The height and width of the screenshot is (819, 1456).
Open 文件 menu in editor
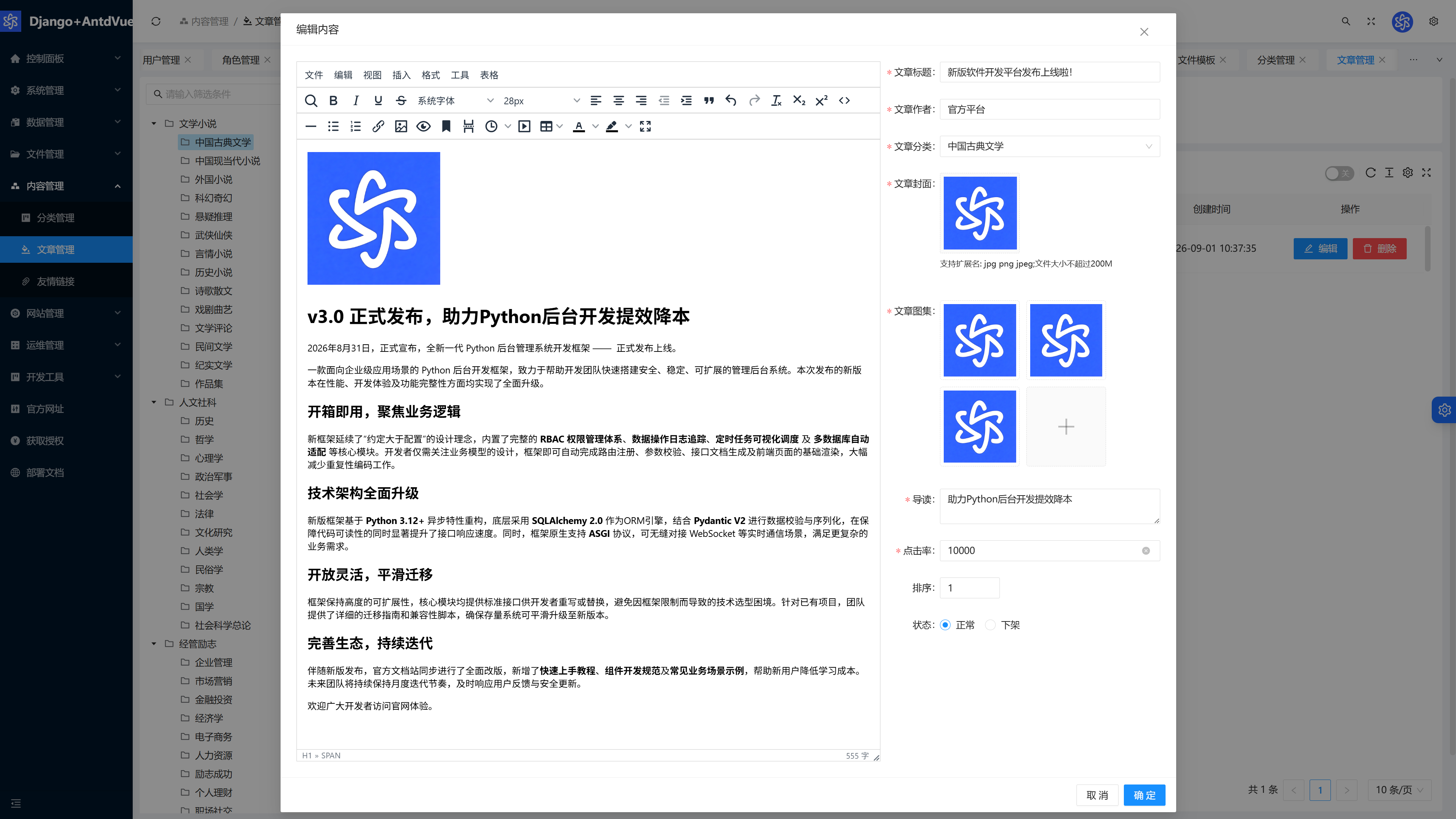[x=314, y=75]
